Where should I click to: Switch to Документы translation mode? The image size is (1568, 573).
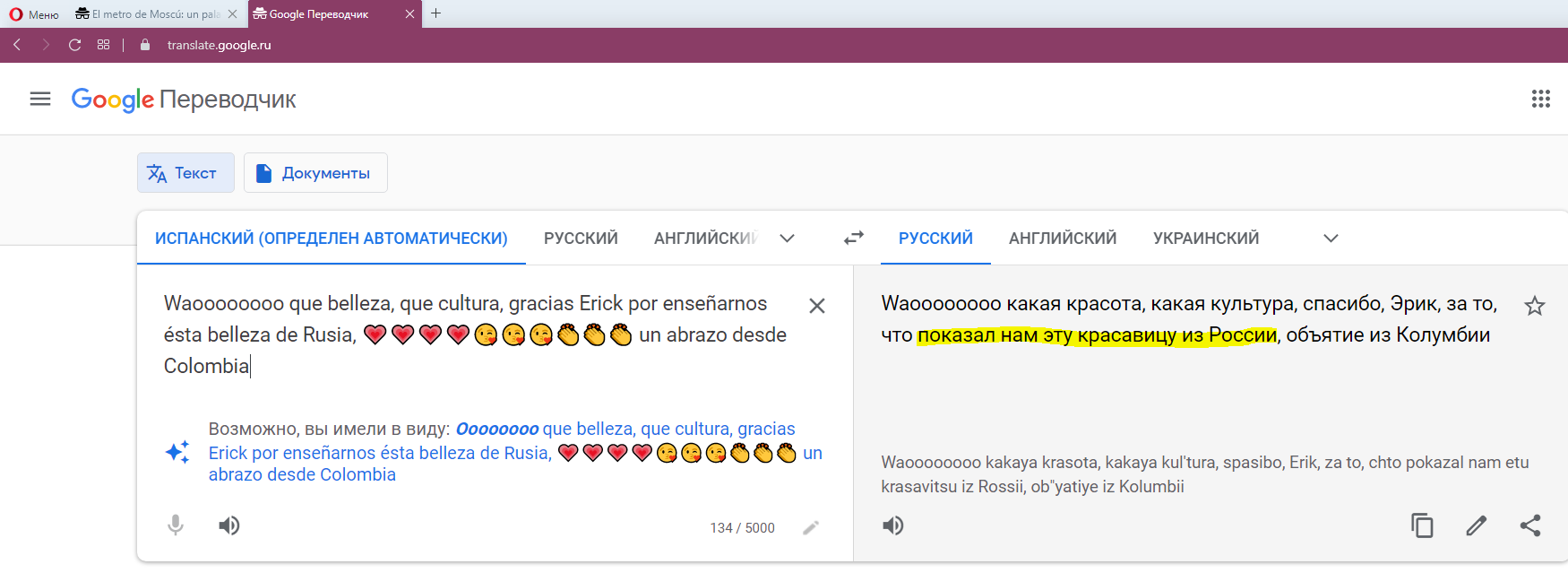point(315,173)
